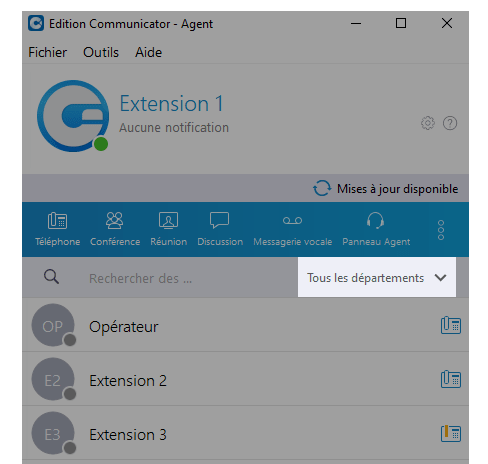
Task: Open the Conférence icon
Action: [x=115, y=221]
